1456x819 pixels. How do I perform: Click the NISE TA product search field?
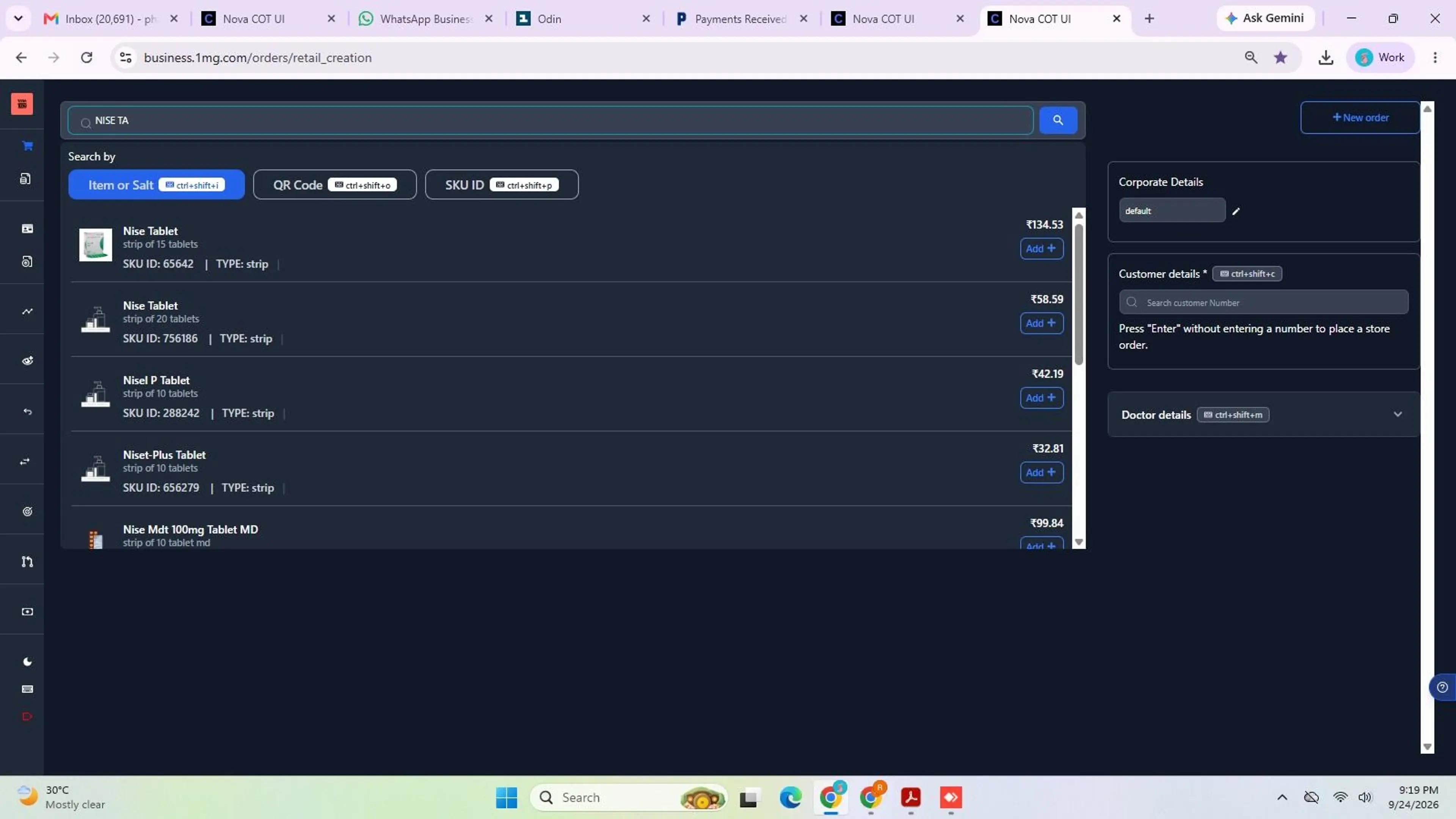coord(550,121)
